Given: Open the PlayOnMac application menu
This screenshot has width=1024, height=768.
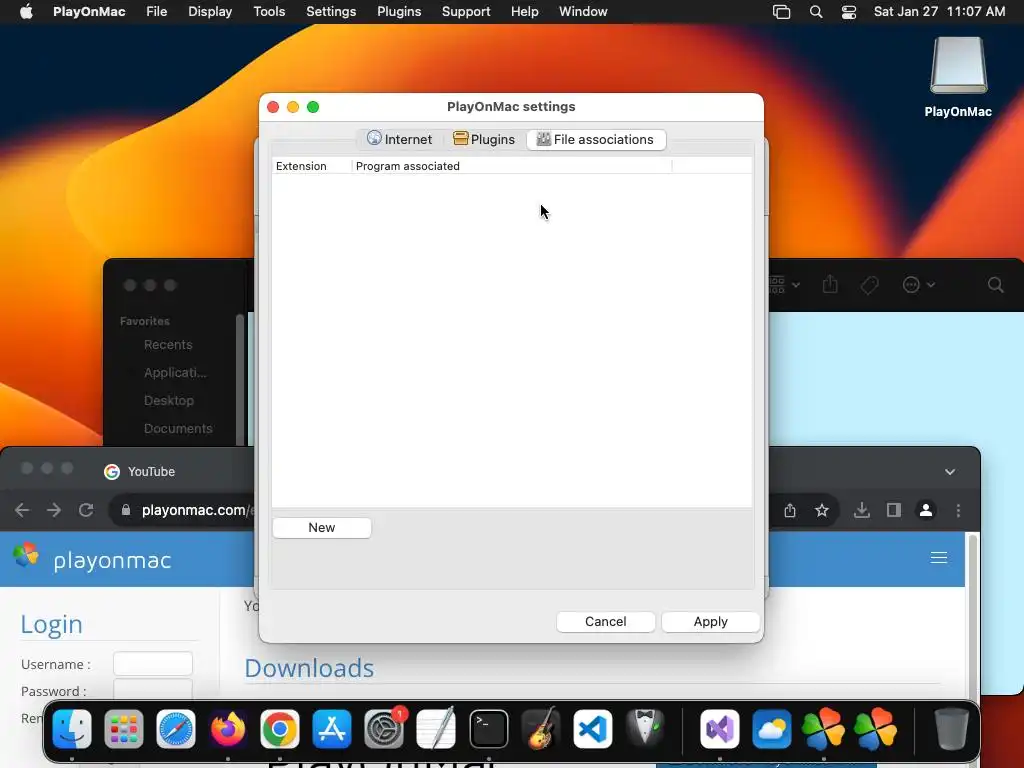Looking at the screenshot, I should tap(89, 12).
